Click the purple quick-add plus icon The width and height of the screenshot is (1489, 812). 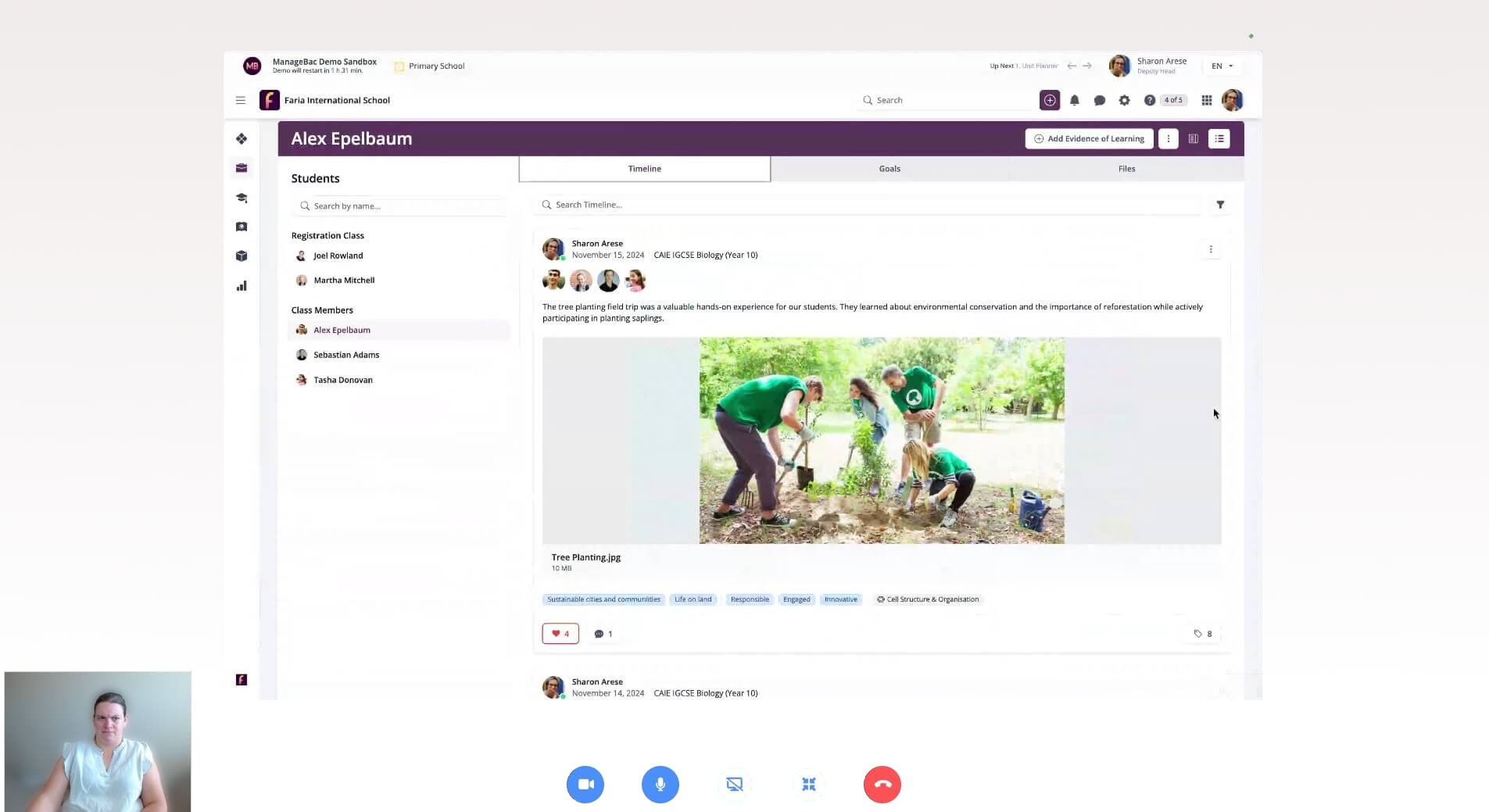(x=1050, y=100)
